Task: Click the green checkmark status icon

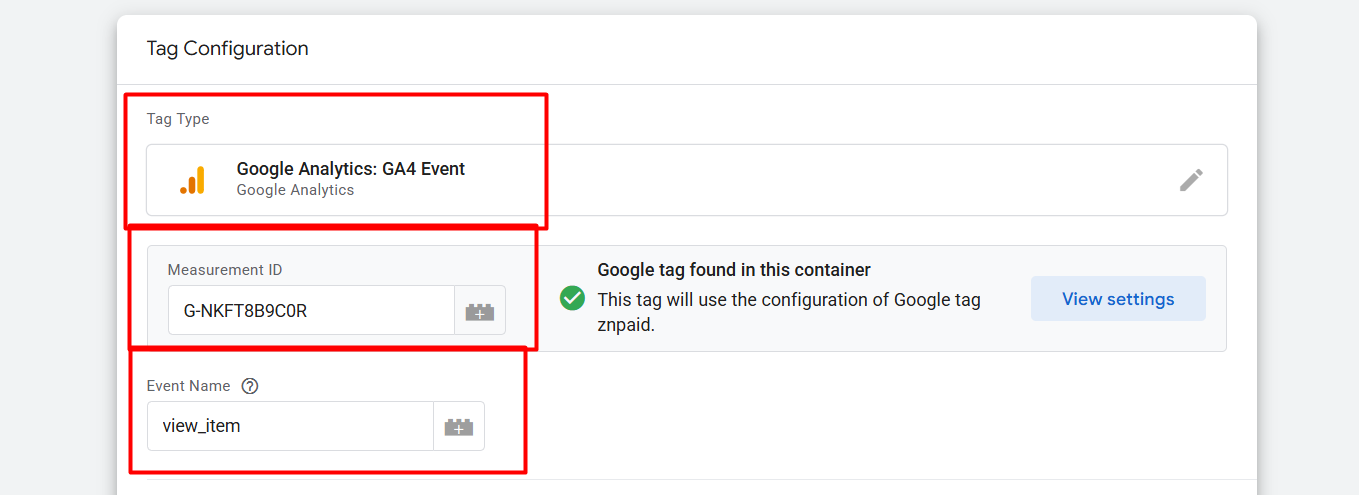Action: coord(573,298)
